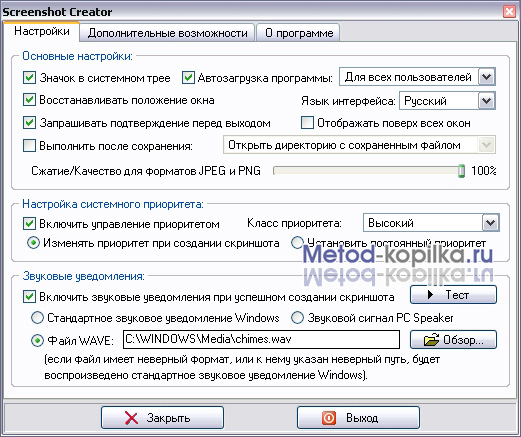
Task: Open the О программе tab
Action: click(299, 33)
